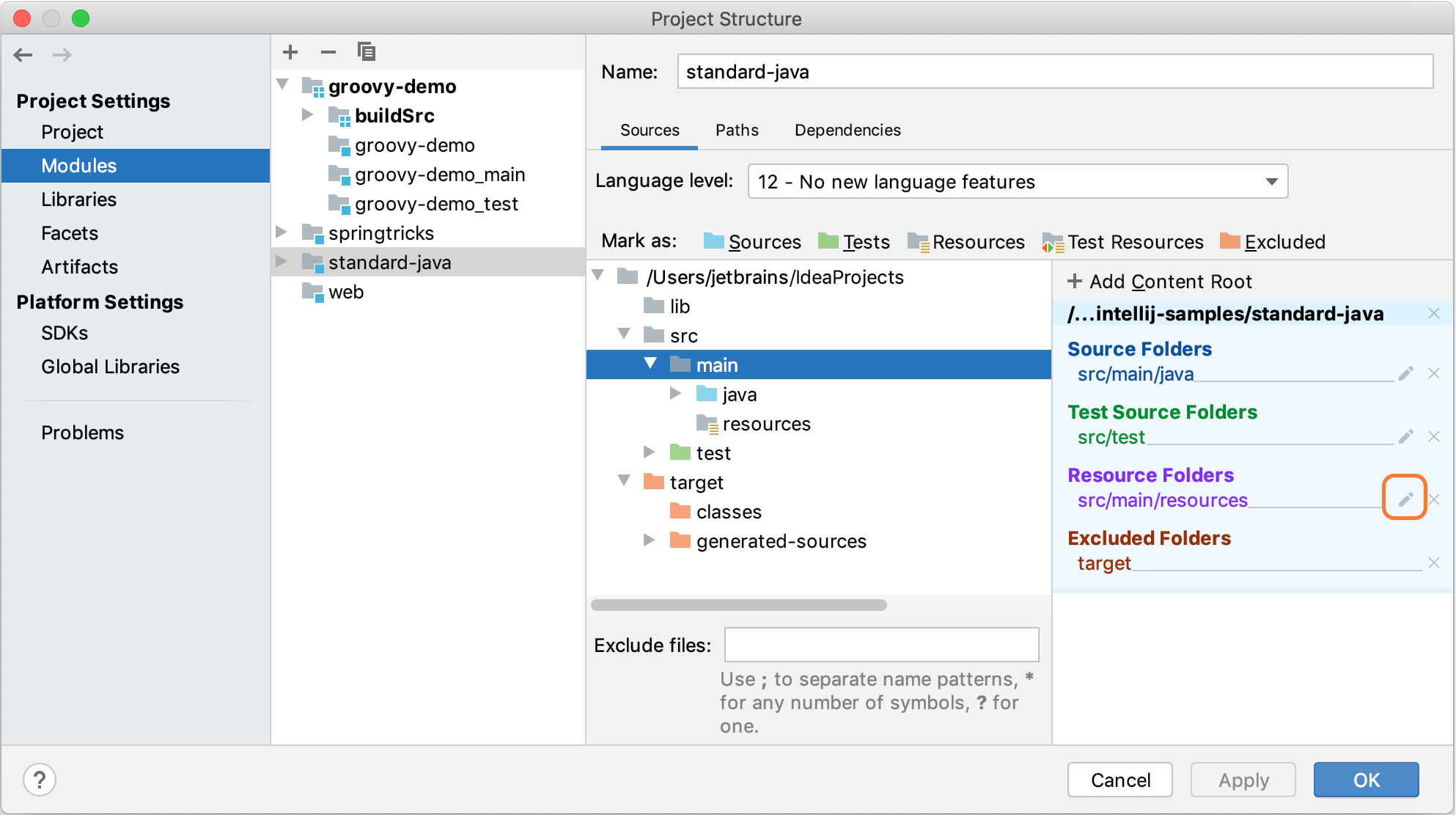
Task: Click the remove icon next to src/main/java
Action: [x=1434, y=374]
